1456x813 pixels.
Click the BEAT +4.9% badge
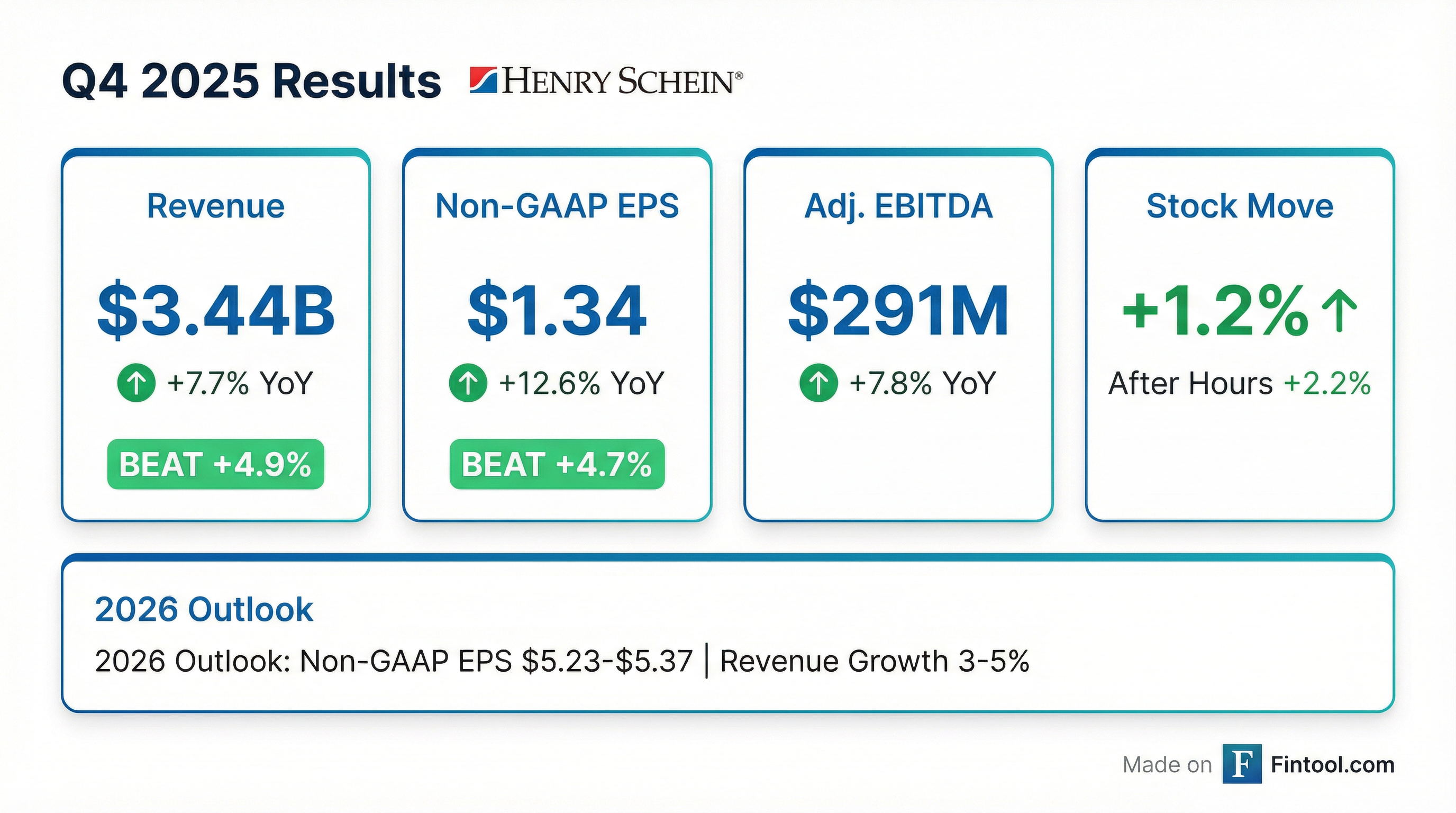tap(215, 464)
